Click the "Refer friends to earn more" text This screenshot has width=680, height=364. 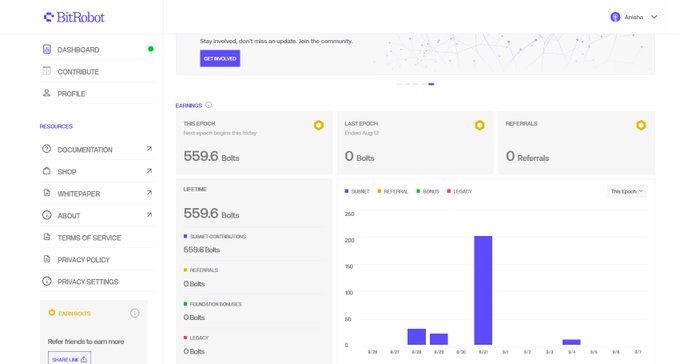click(x=86, y=341)
